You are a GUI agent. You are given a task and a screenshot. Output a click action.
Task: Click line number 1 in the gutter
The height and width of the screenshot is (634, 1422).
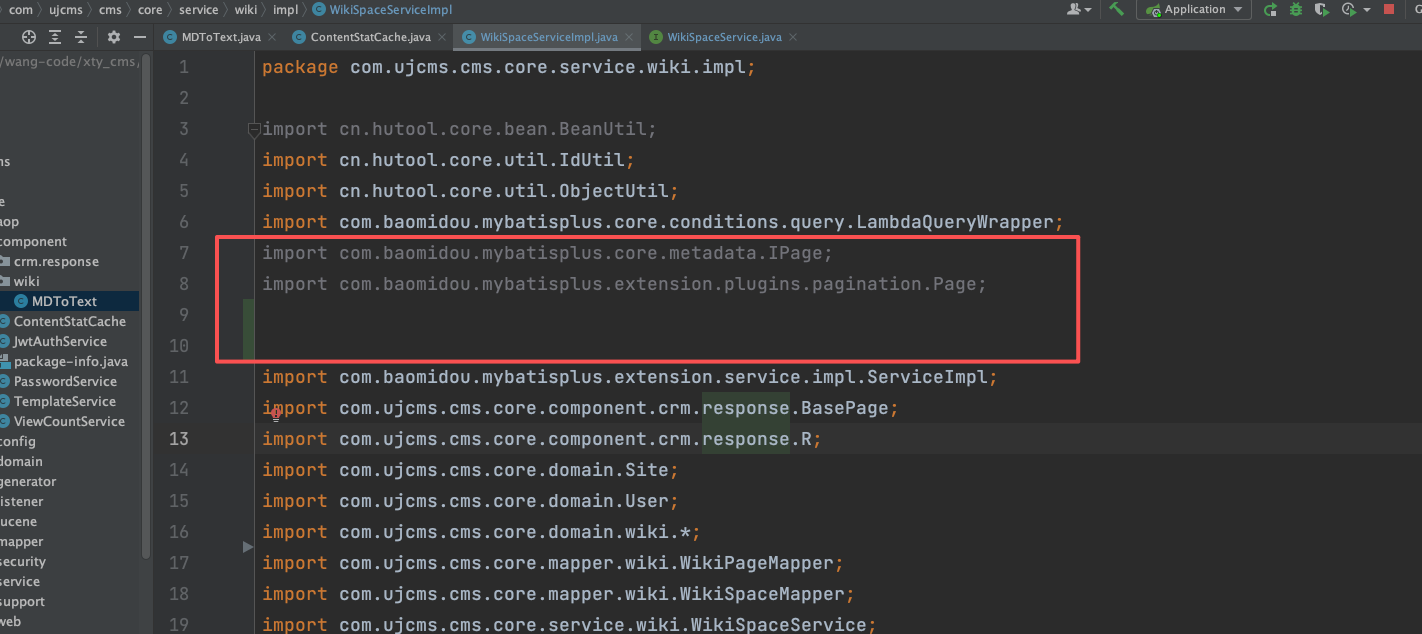coord(183,68)
